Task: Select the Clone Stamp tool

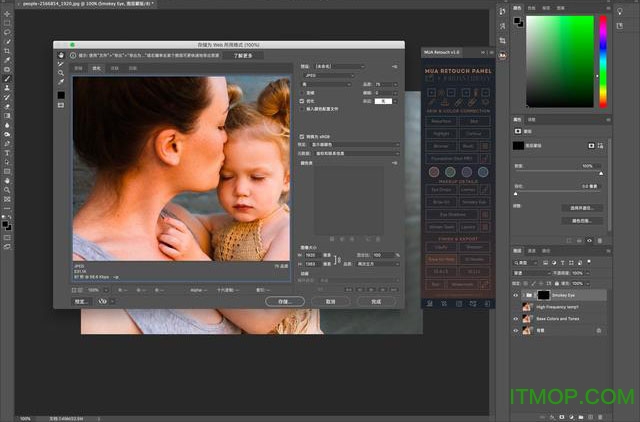Action: pos(7,88)
